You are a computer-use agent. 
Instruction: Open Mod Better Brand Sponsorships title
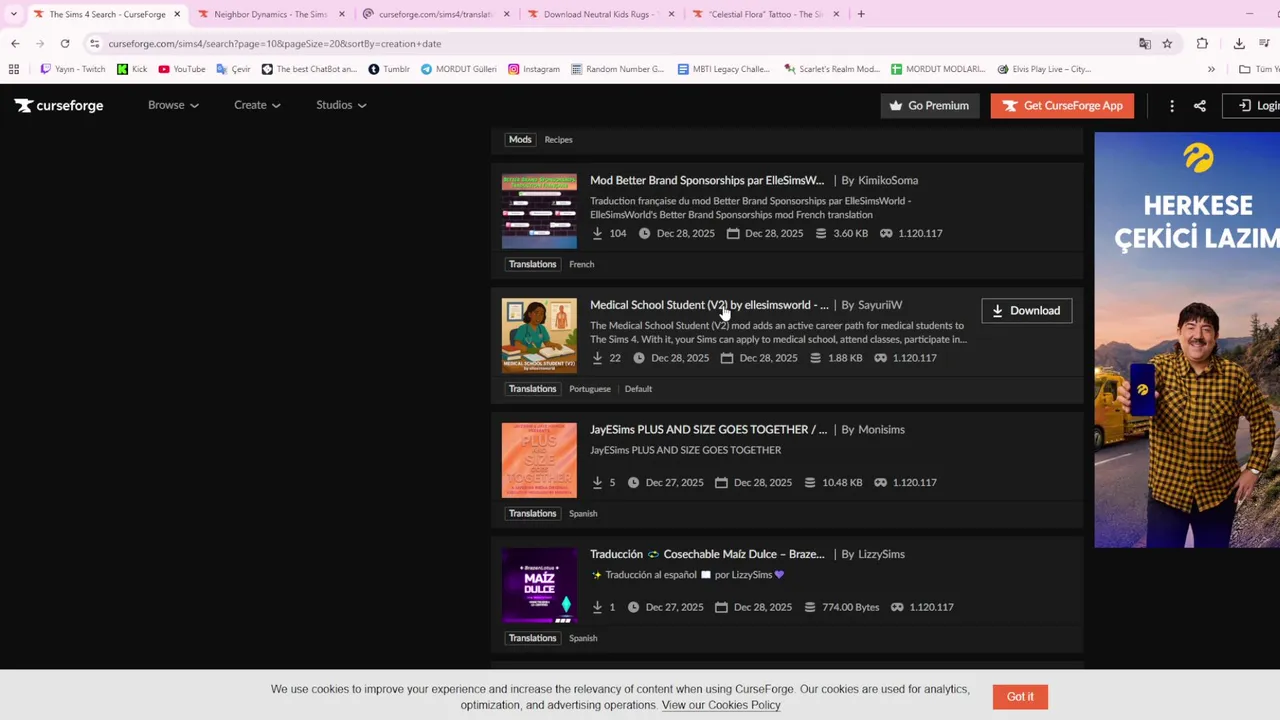[707, 180]
